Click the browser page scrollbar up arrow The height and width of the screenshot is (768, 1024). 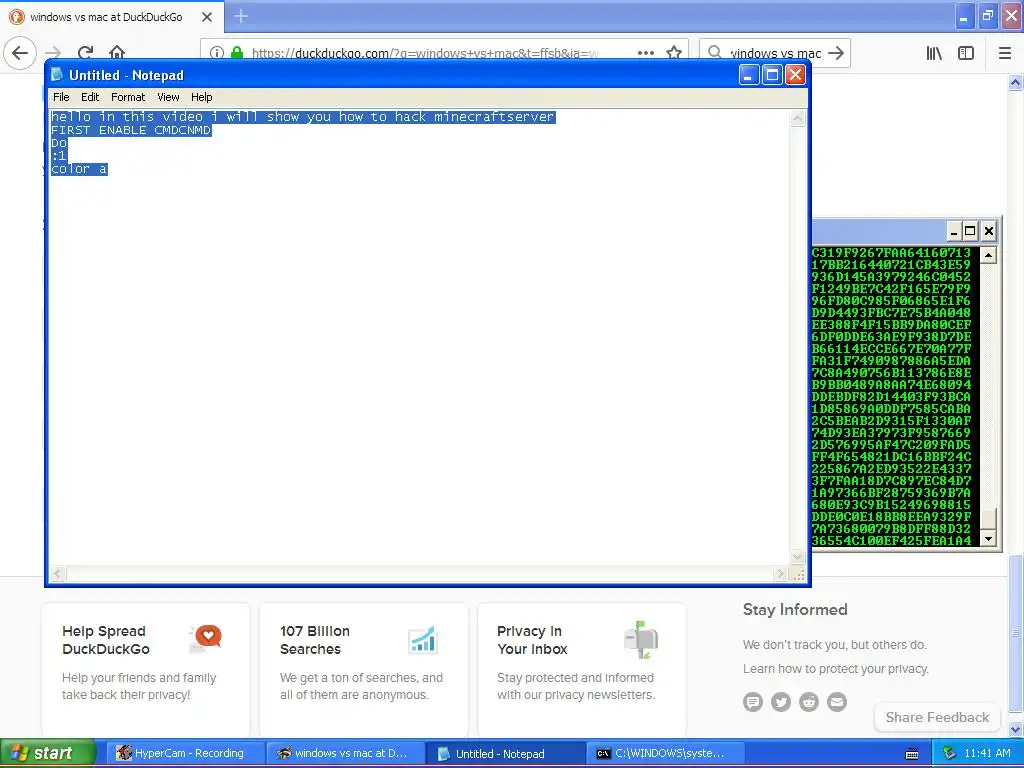1016,82
